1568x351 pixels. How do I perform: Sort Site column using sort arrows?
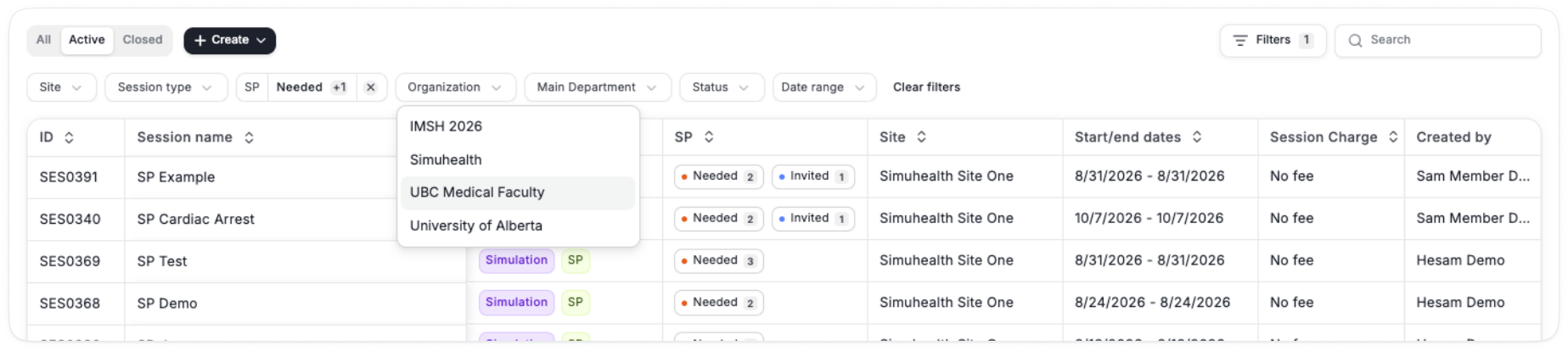[921, 136]
